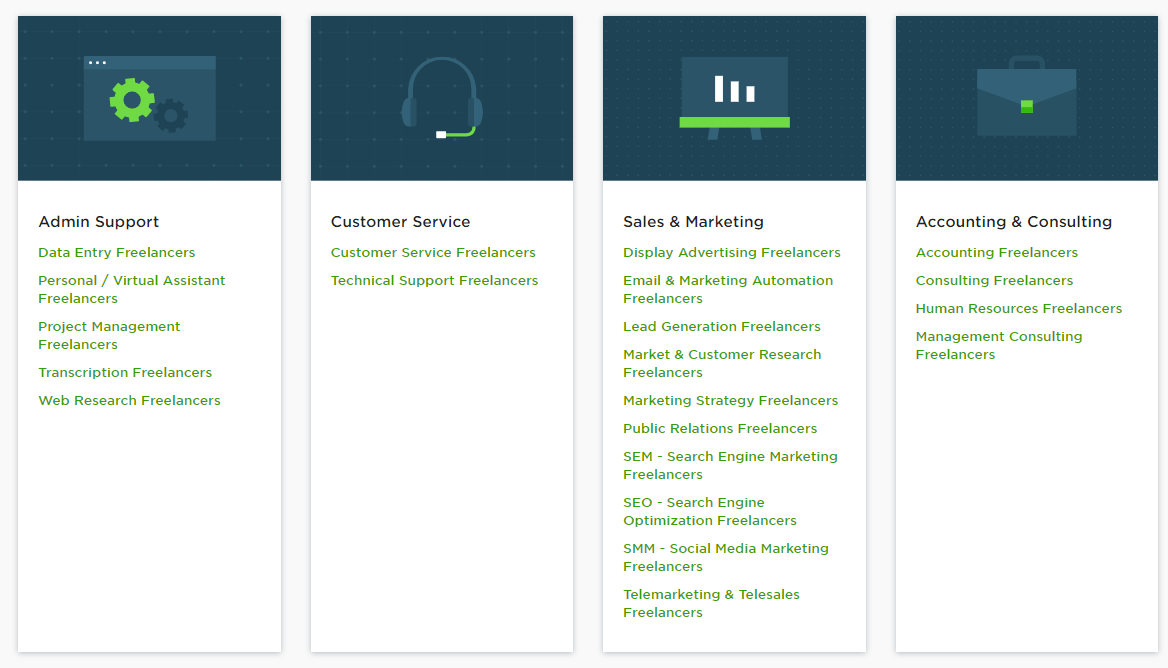Click Public Relations Freelancers
The image size is (1168, 668).
click(x=720, y=429)
